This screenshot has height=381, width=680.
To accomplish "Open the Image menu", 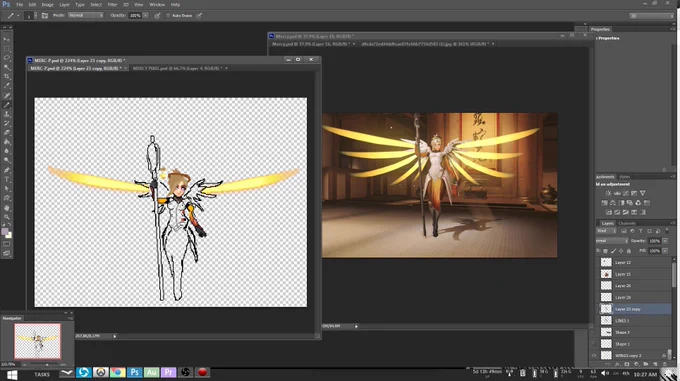I will (x=47, y=5).
